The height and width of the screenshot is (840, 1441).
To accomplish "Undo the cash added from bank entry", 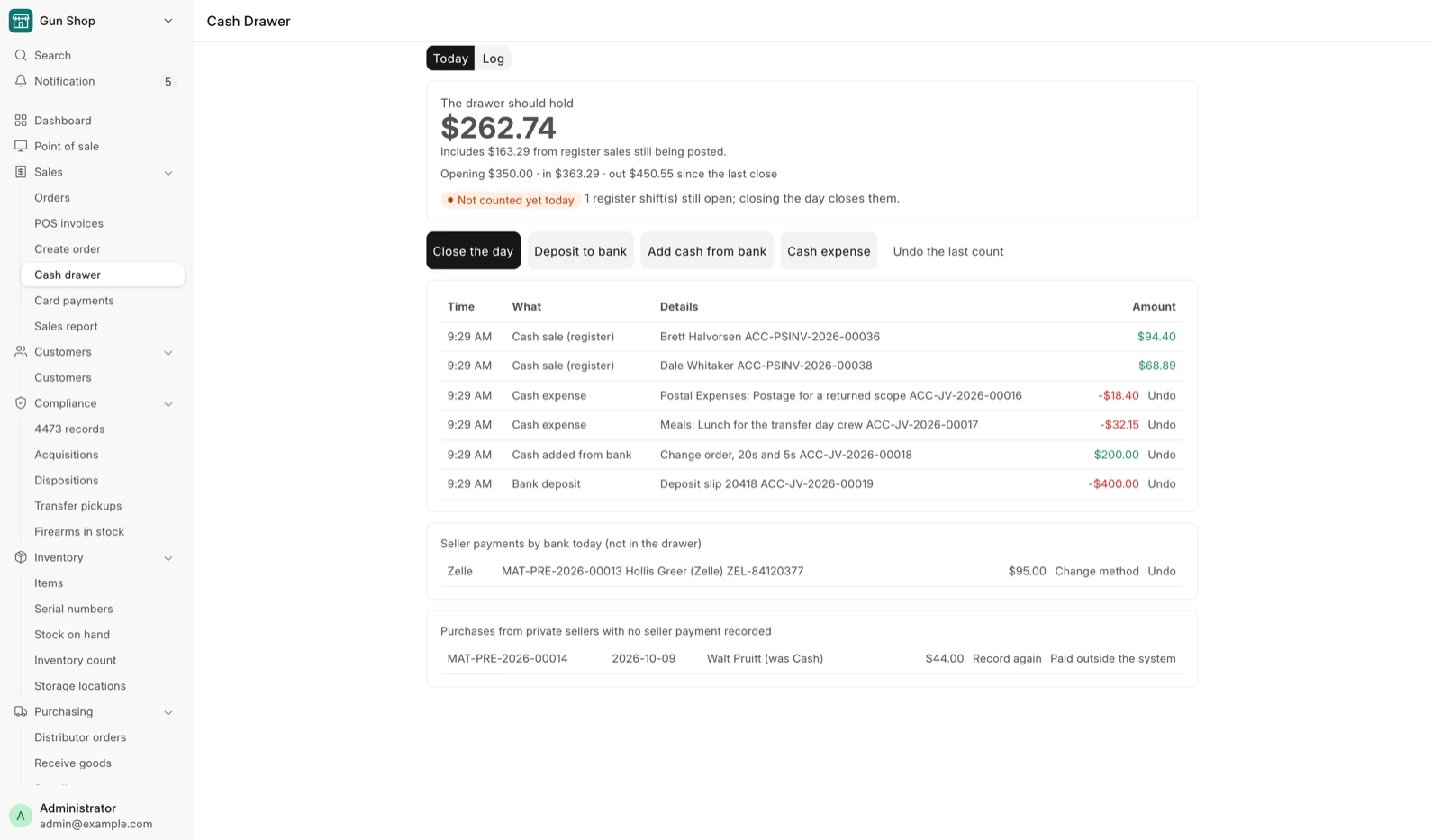I will [1162, 455].
